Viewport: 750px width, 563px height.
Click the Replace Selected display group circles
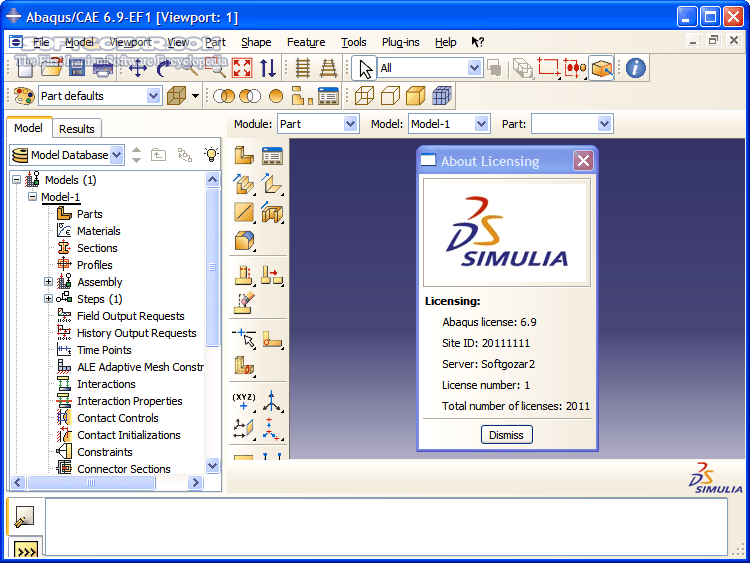click(x=223, y=96)
